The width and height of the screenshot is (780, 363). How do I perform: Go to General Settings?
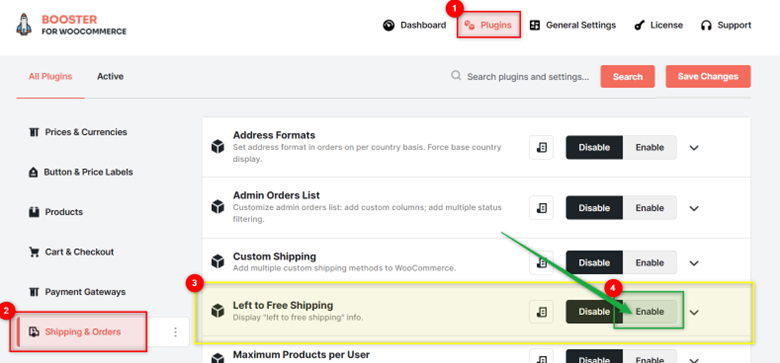(x=573, y=25)
